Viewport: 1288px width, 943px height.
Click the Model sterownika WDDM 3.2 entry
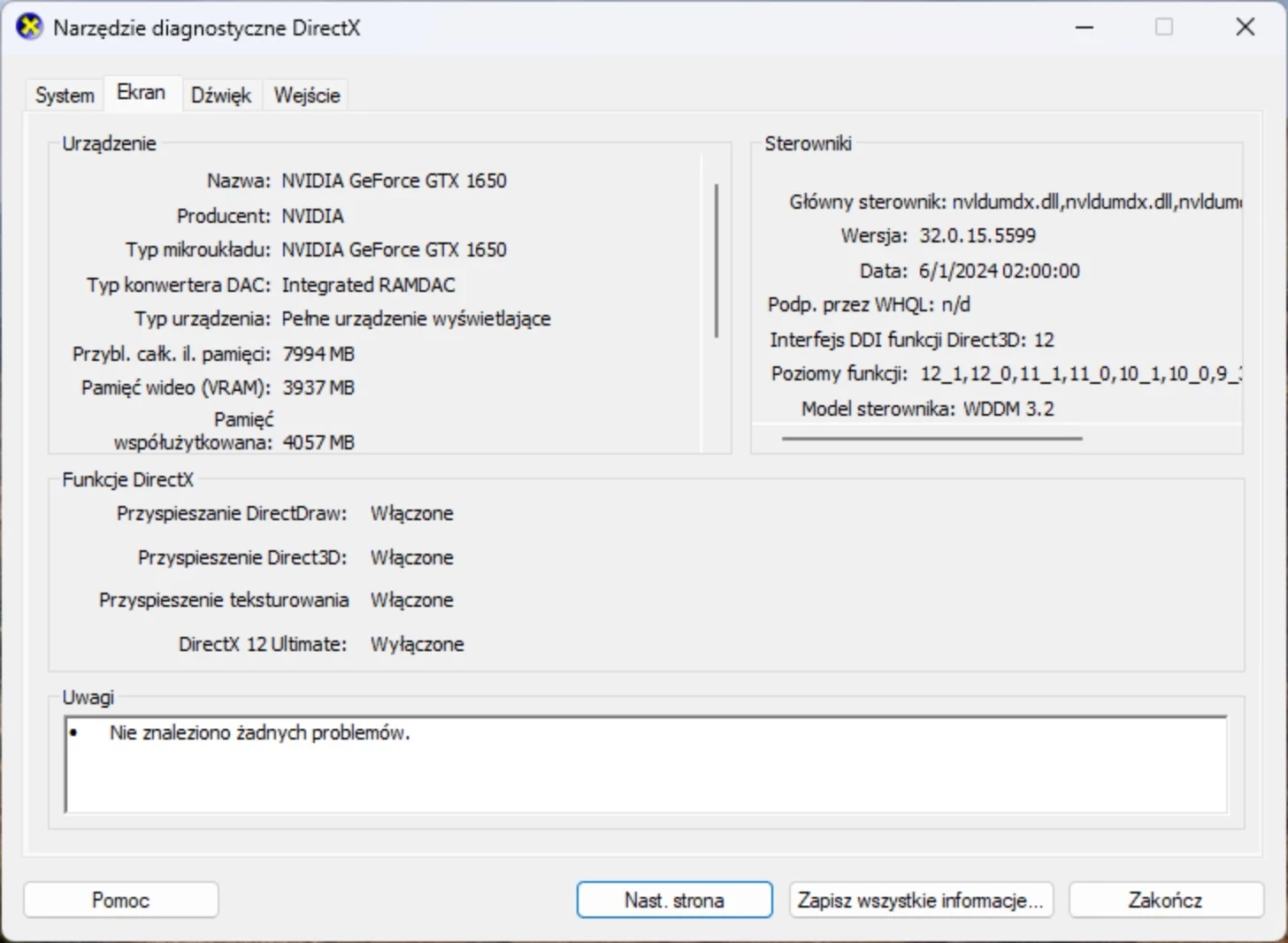(x=928, y=408)
